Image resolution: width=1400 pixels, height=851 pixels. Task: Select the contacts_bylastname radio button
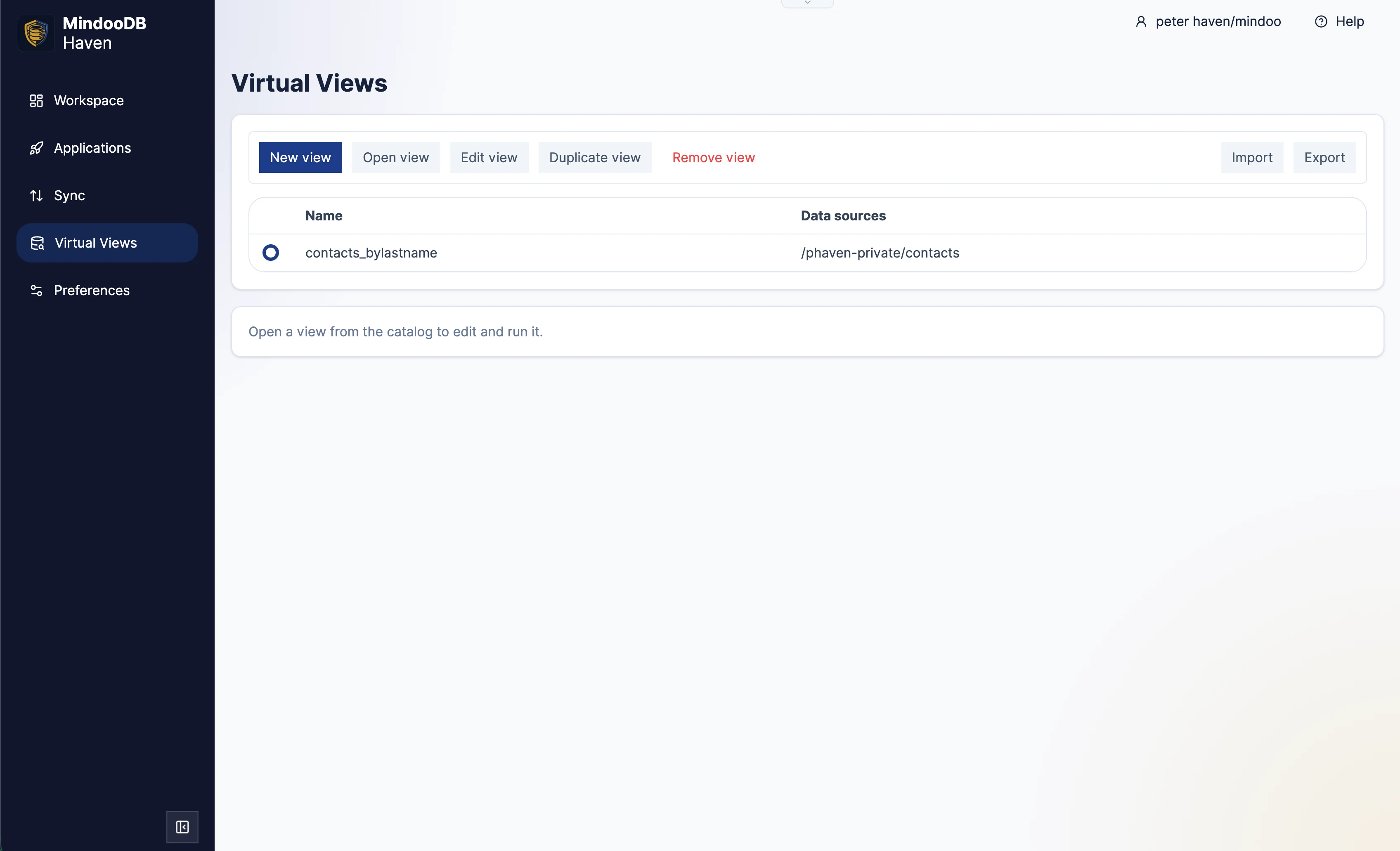[x=271, y=252]
